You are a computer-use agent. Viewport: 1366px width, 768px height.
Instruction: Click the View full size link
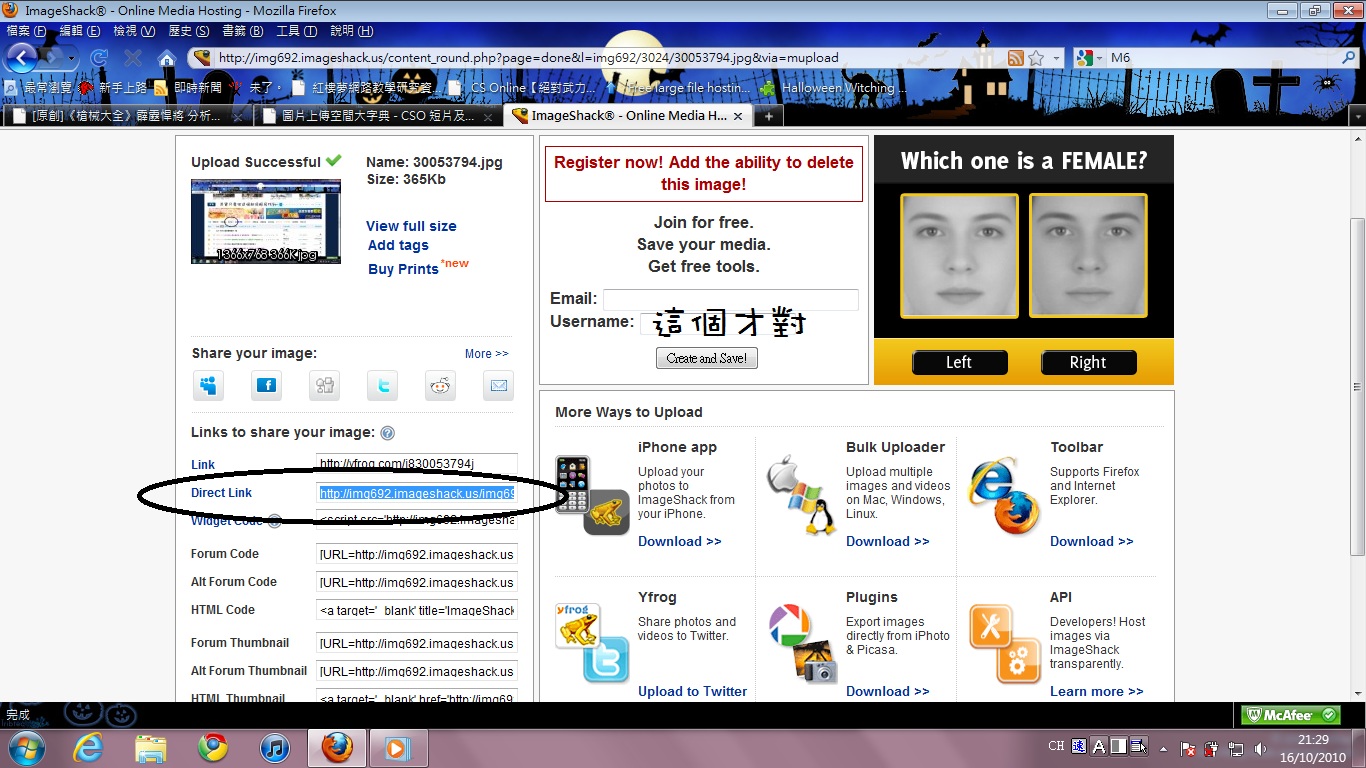click(411, 226)
